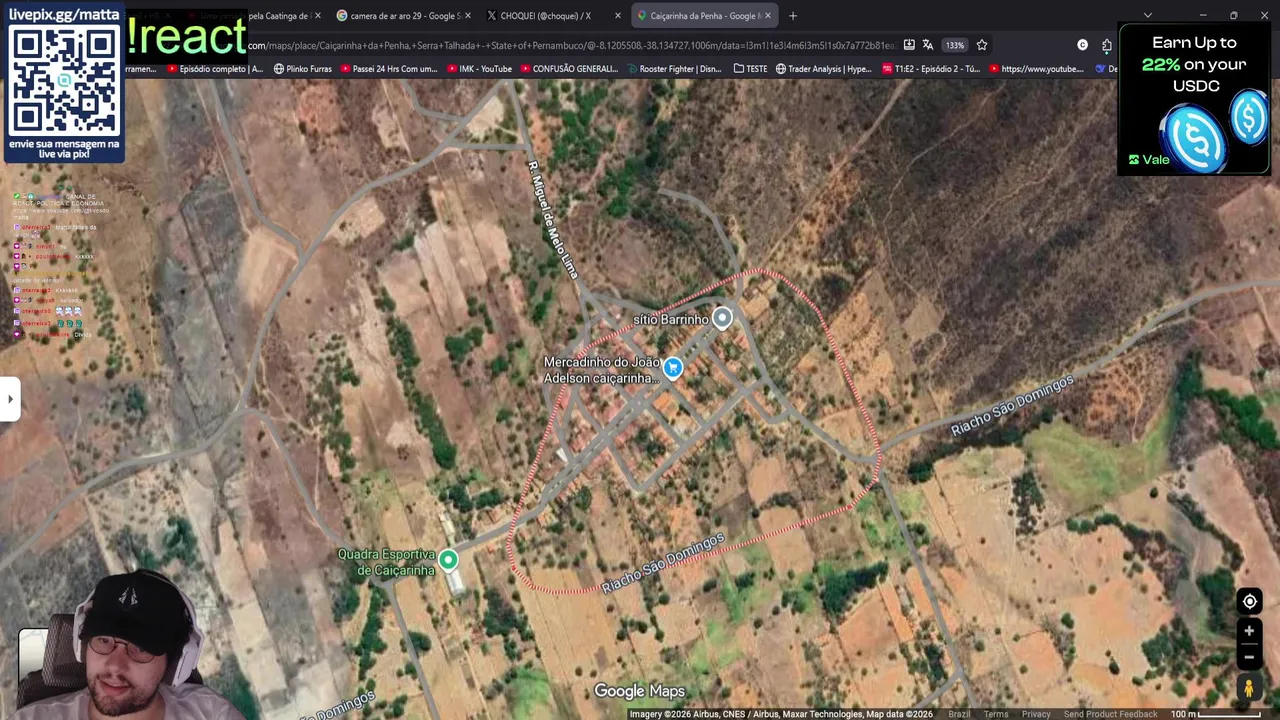Open the Plinko Furras bookmark
This screenshot has width=1280, height=720.
point(303,69)
